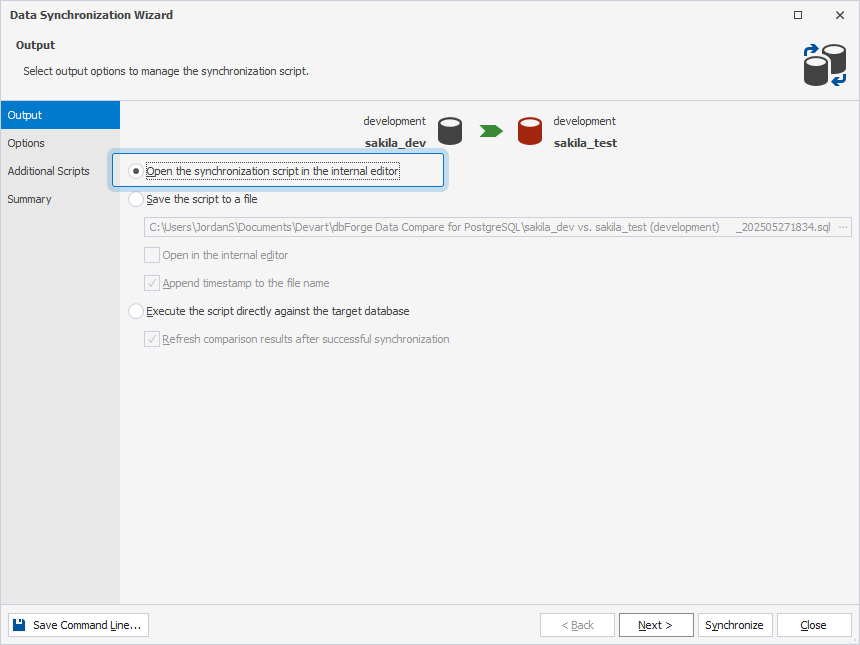Click the save disk icon beside Save Command Line
Image resolution: width=860 pixels, height=645 pixels.
[x=18, y=624]
